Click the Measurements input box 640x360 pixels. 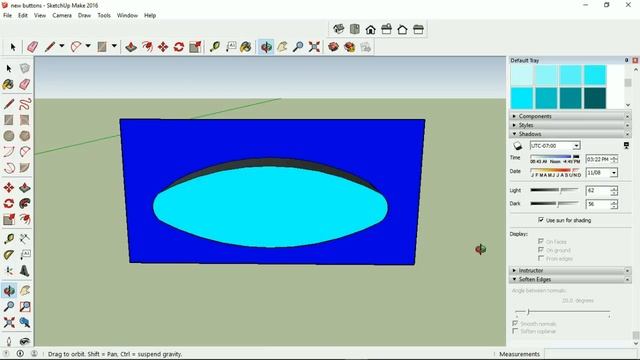tap(592, 353)
